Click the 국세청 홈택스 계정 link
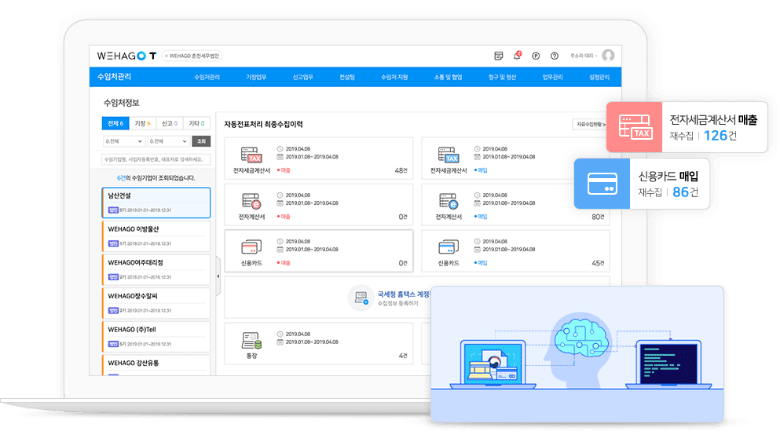This screenshot has height=438, width=780. click(403, 294)
